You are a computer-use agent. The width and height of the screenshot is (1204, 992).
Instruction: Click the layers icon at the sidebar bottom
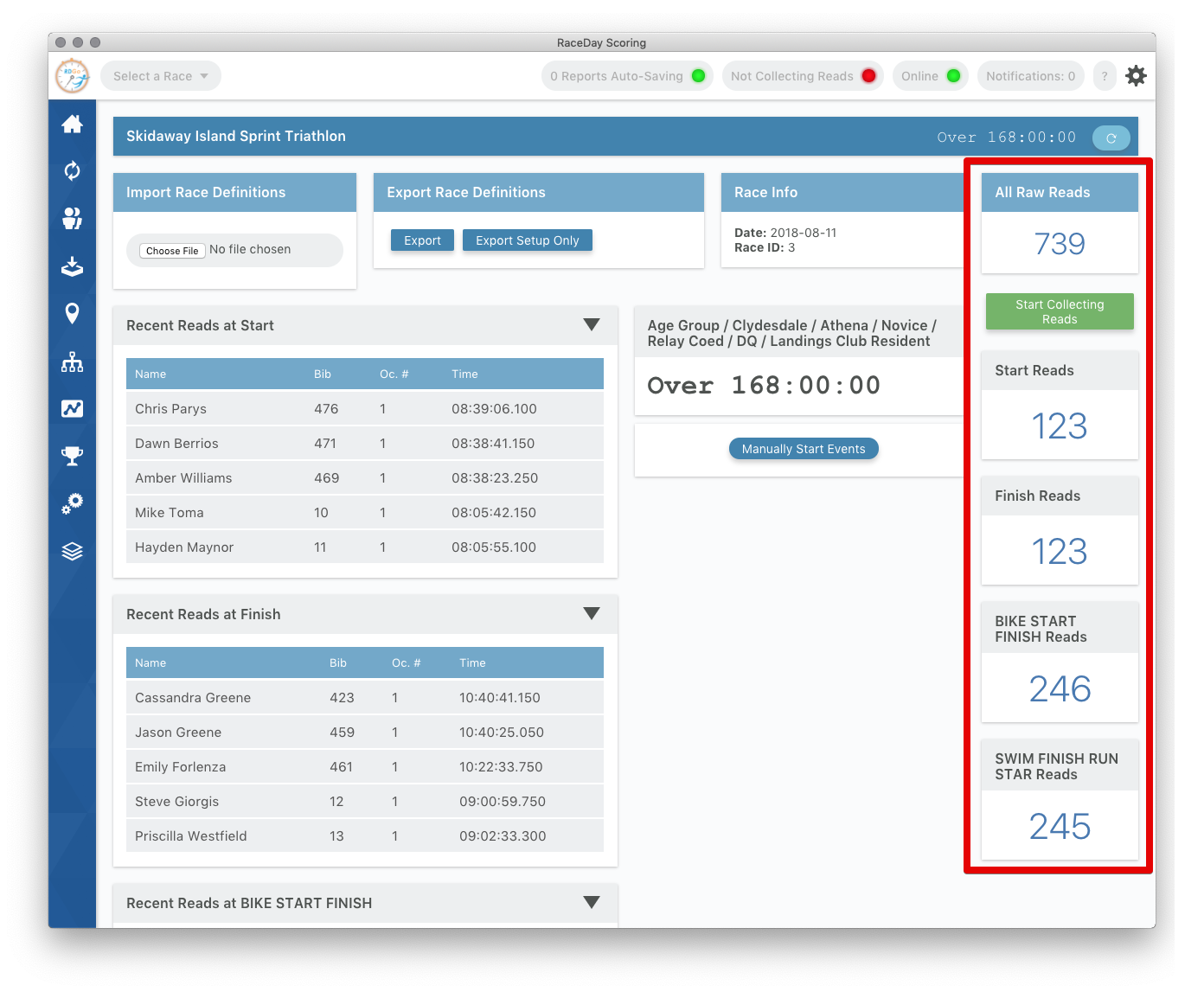pyautogui.click(x=72, y=550)
